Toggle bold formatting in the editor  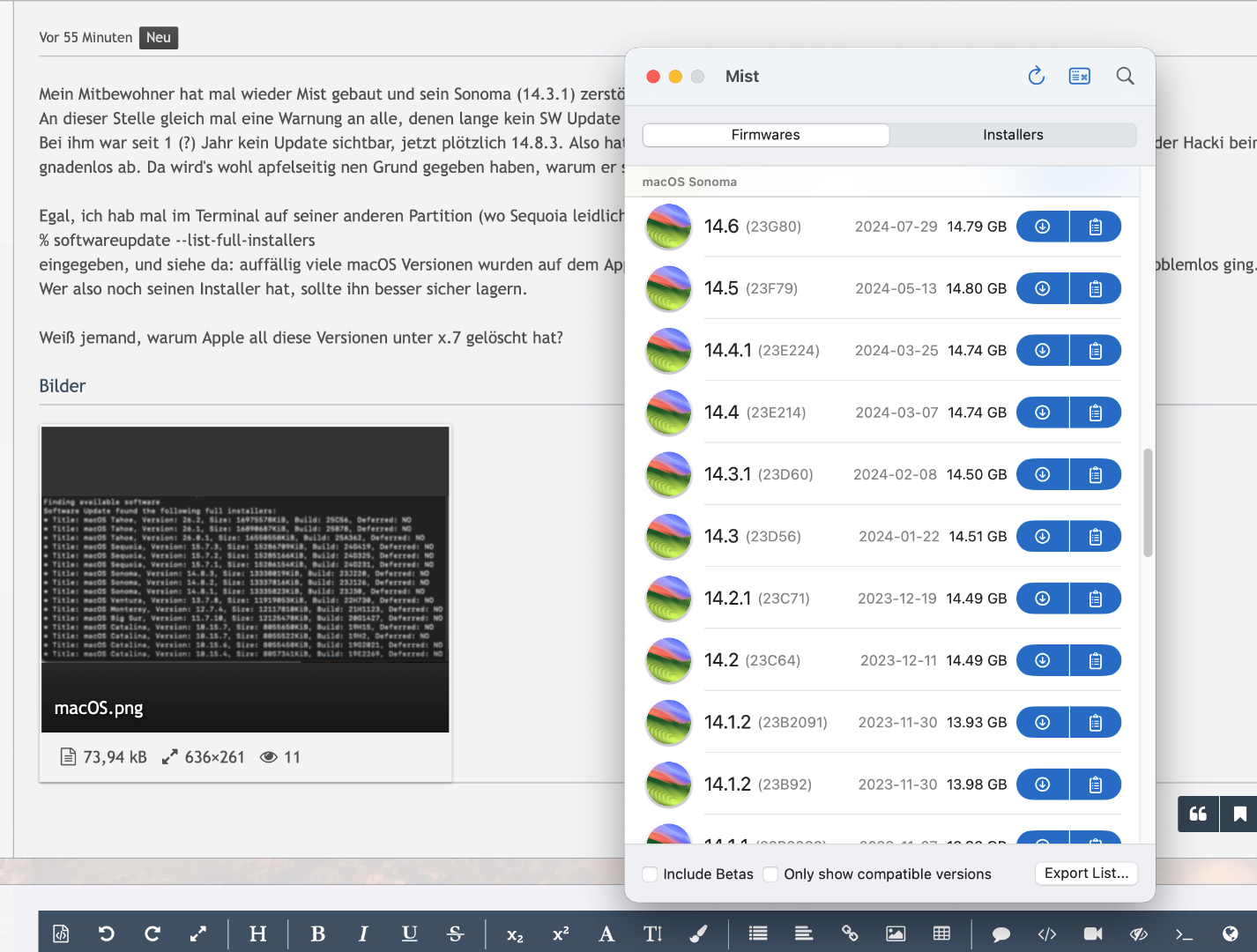(318, 933)
